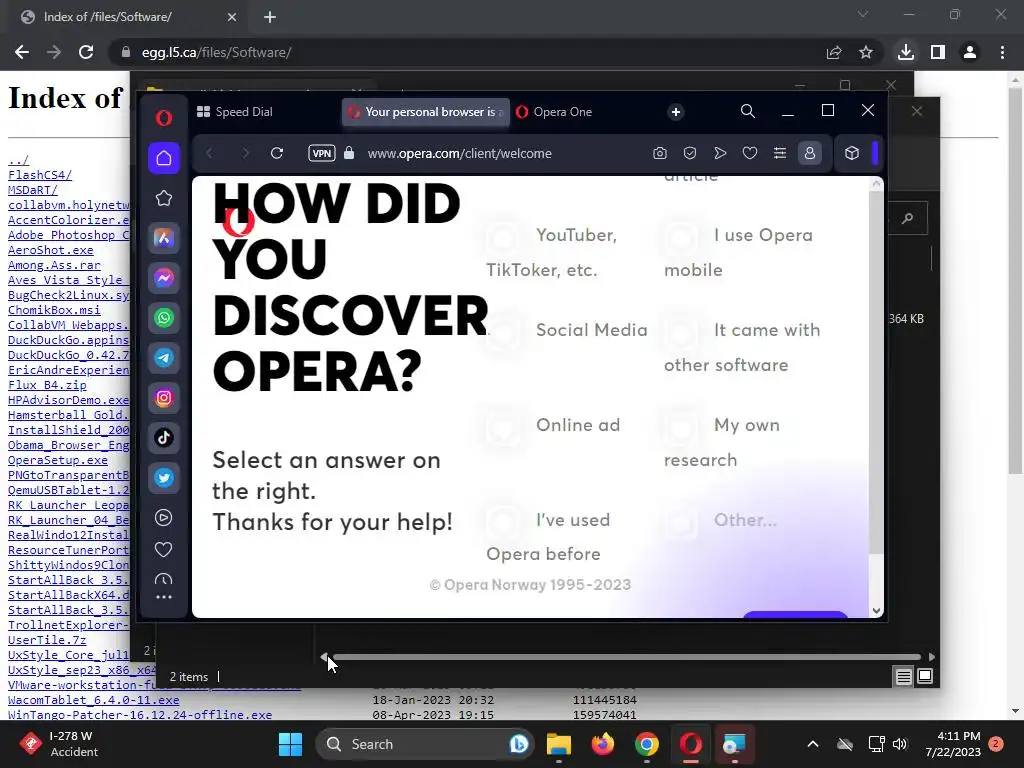
Task: Switch to the Opera One tab
Action: [562, 112]
